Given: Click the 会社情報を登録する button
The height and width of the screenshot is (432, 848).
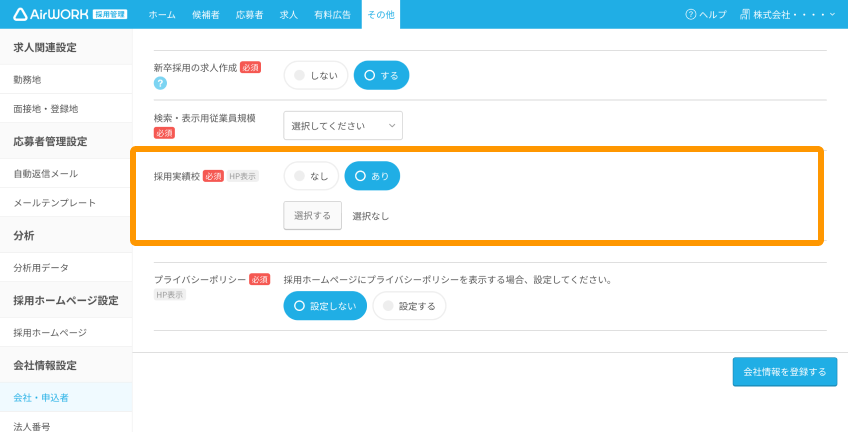Looking at the screenshot, I should 785,371.
